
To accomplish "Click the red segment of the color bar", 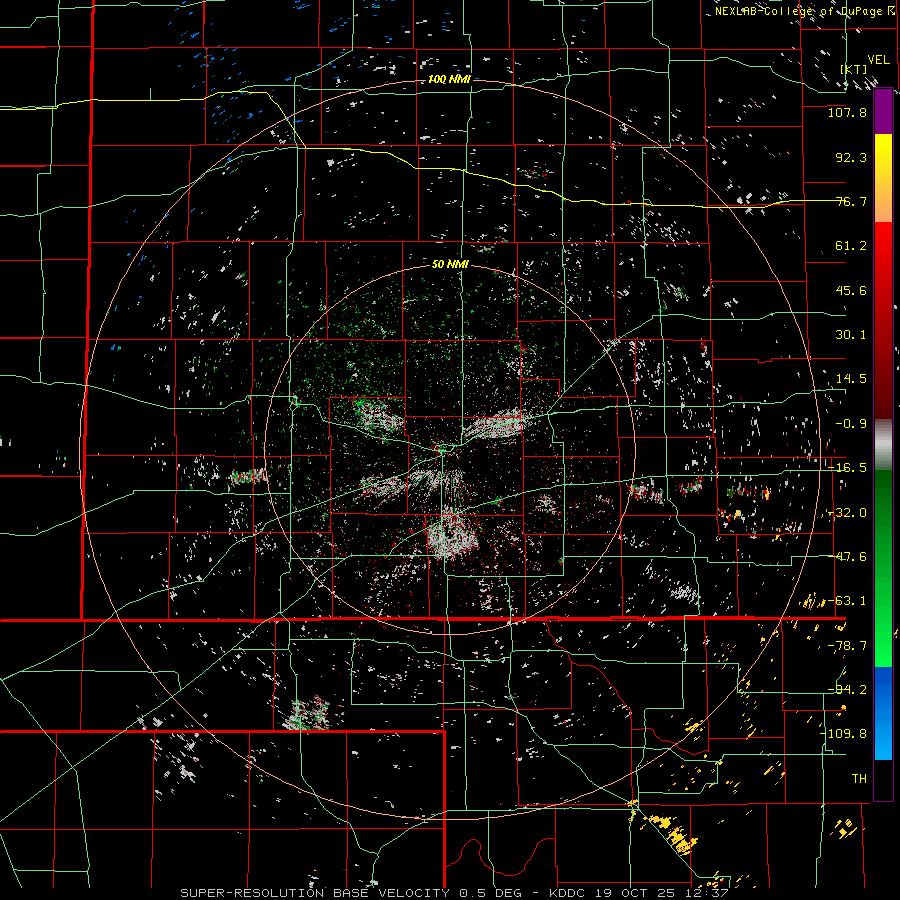I will tap(883, 320).
